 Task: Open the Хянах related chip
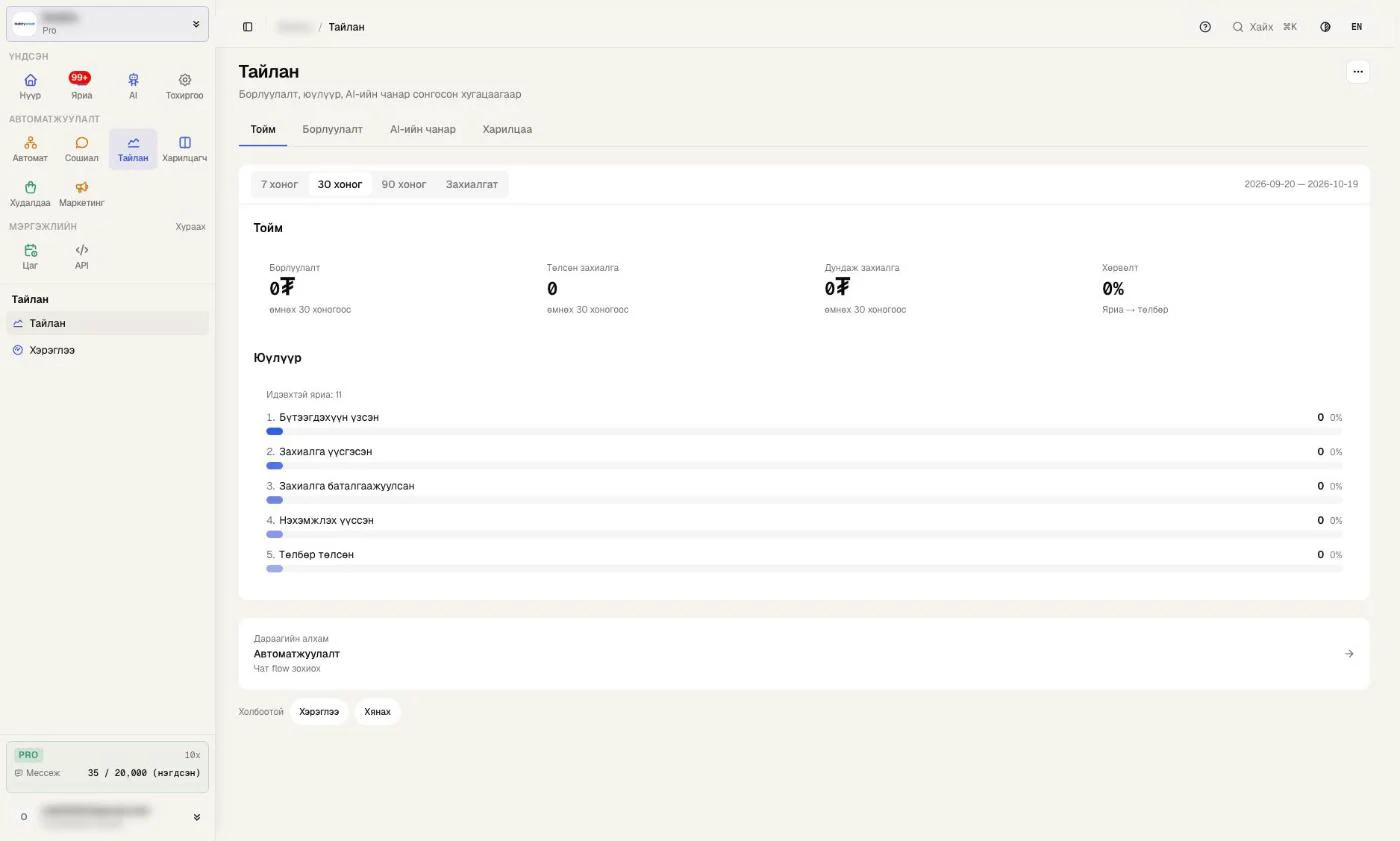point(377,712)
